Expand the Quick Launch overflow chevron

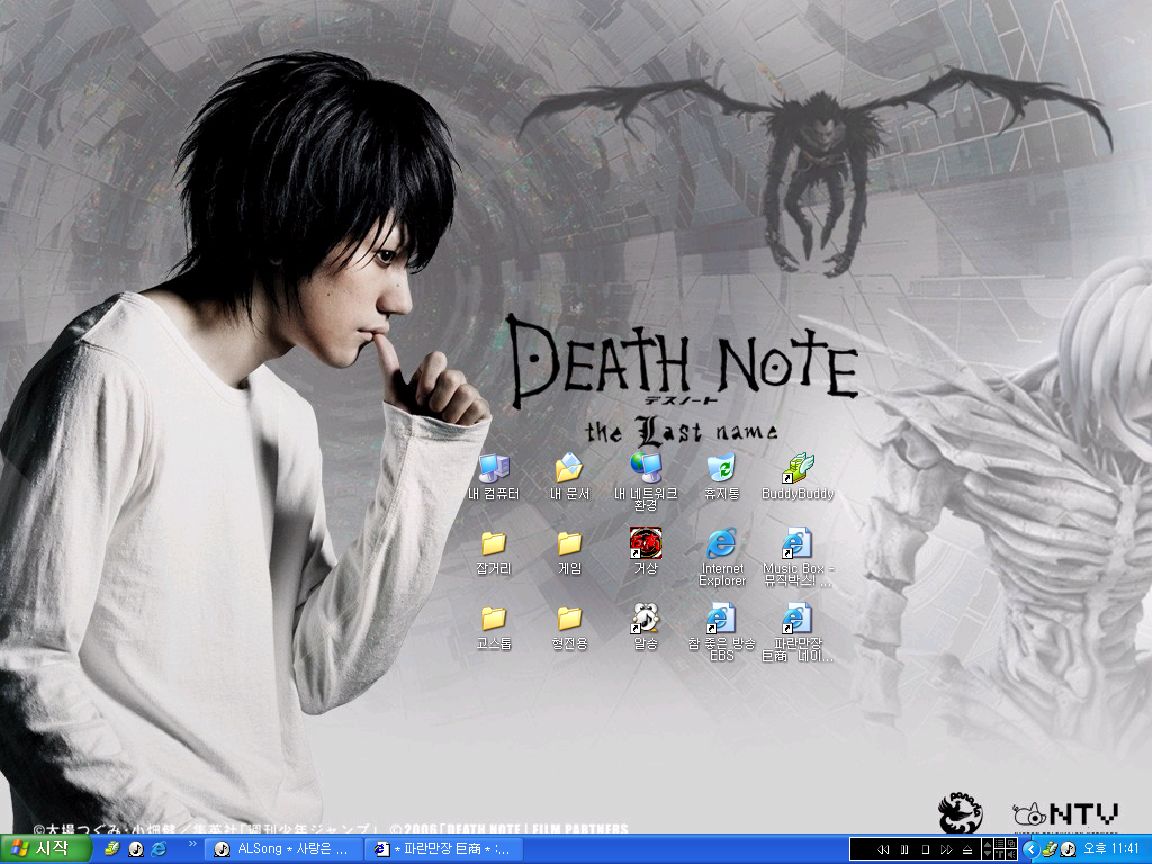tap(192, 845)
